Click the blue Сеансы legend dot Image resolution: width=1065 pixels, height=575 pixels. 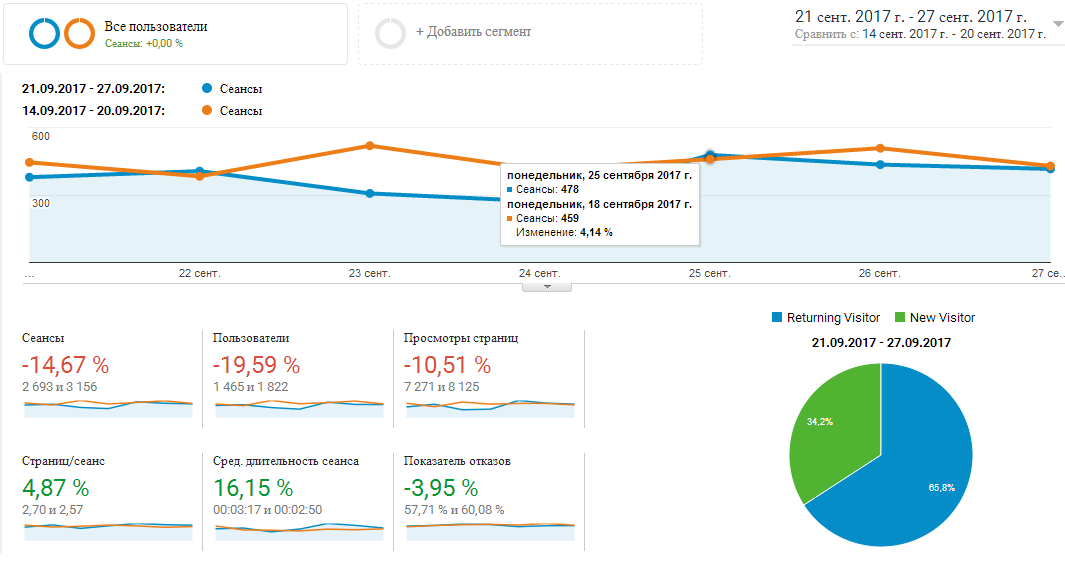(207, 88)
